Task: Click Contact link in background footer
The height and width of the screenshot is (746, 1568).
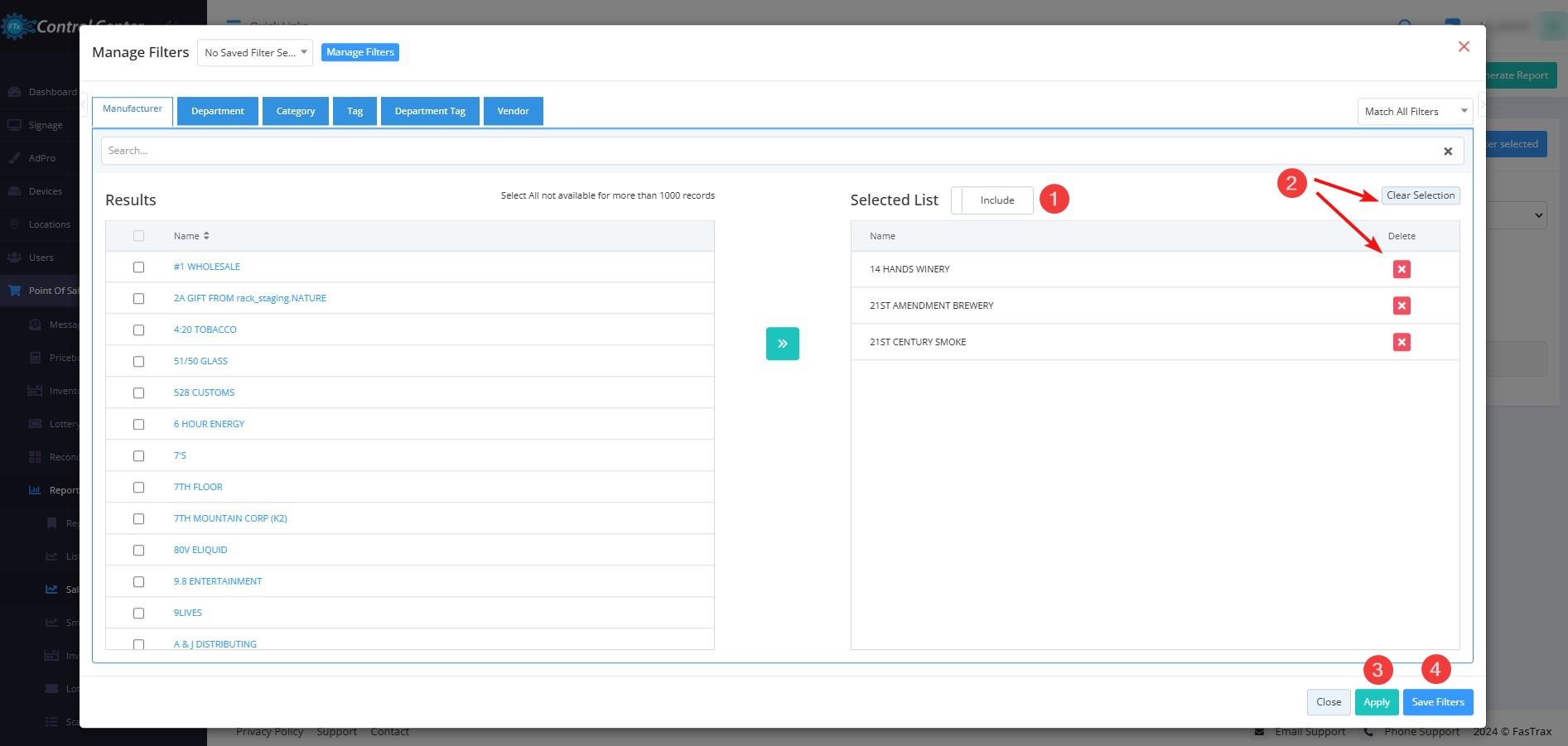Action: tap(390, 732)
